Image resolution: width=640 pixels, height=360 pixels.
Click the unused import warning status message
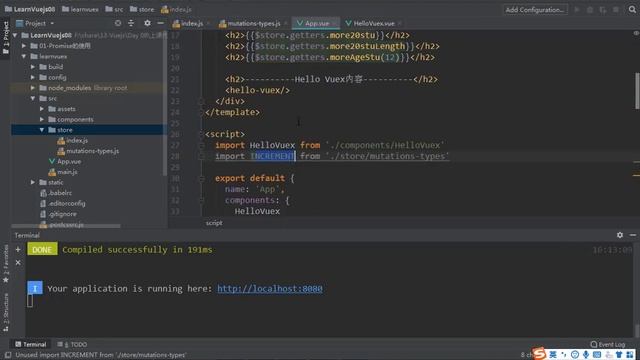(x=101, y=355)
